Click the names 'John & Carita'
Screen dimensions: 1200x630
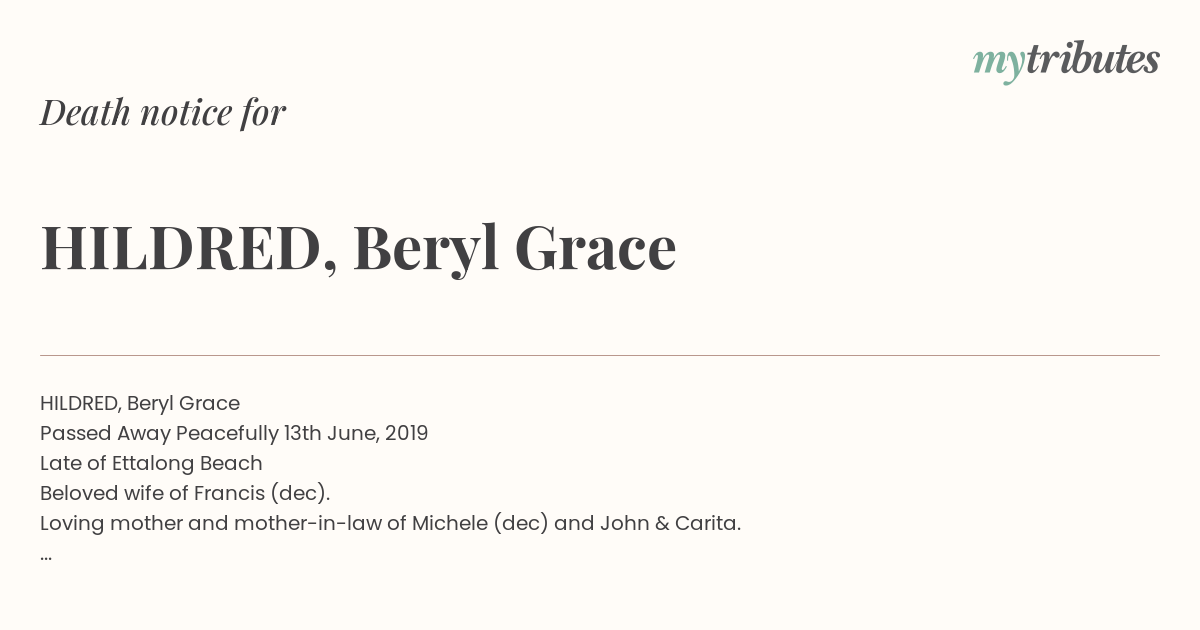point(668,523)
